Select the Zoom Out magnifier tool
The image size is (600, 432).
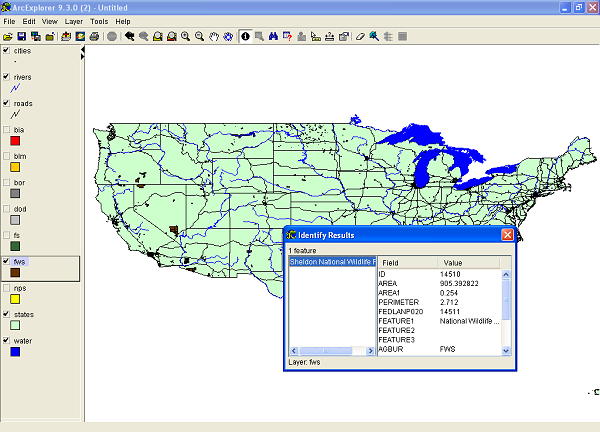coord(199,36)
